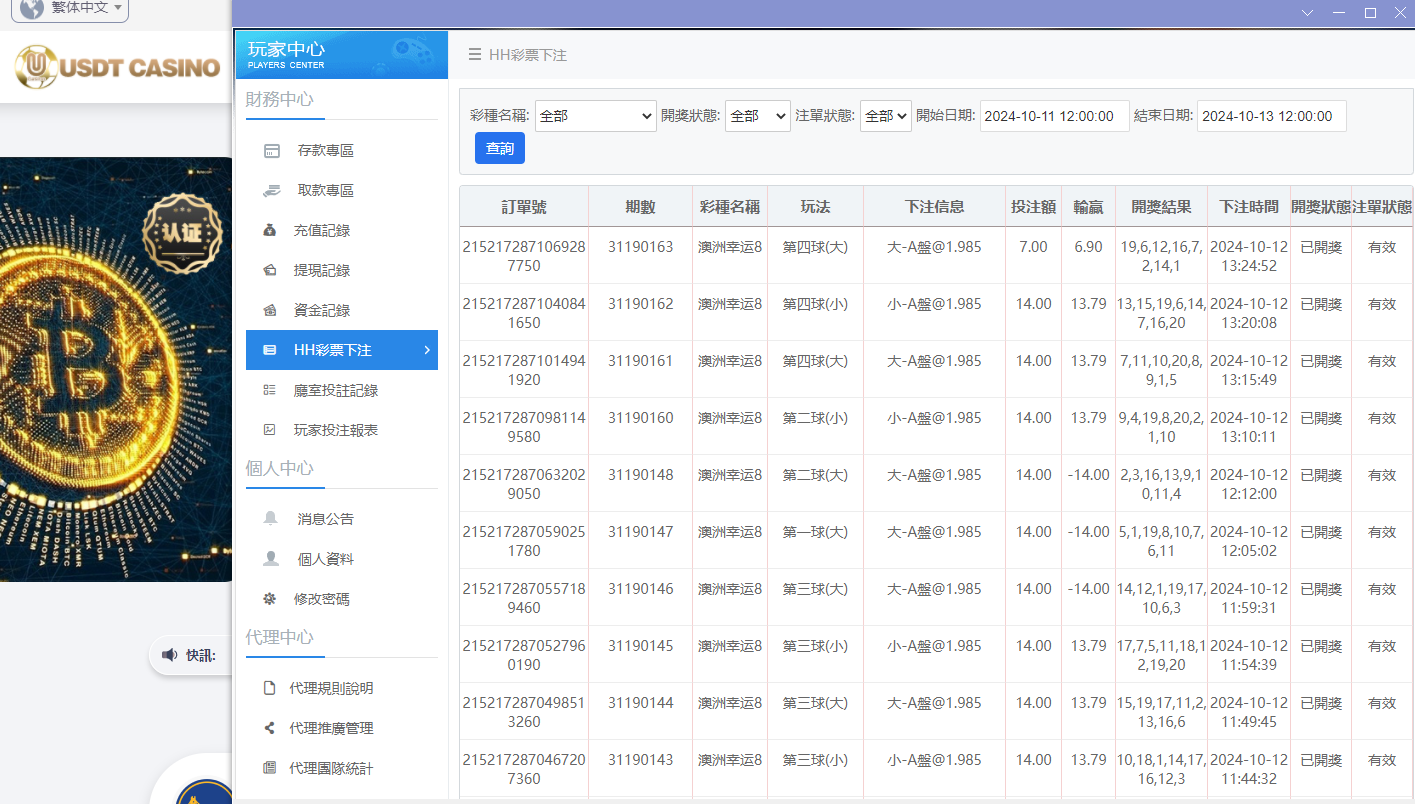Select the 資金記錄 funds icon
This screenshot has width=1415, height=804.
coord(270,310)
